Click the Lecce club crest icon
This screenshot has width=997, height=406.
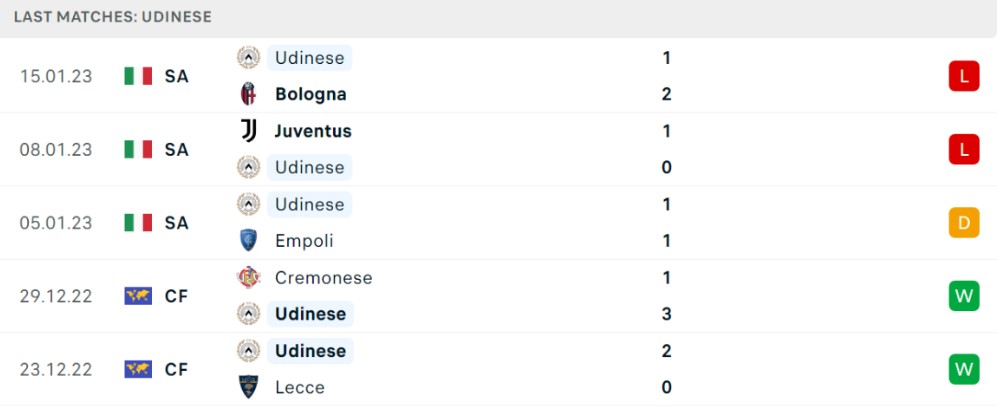[248, 387]
